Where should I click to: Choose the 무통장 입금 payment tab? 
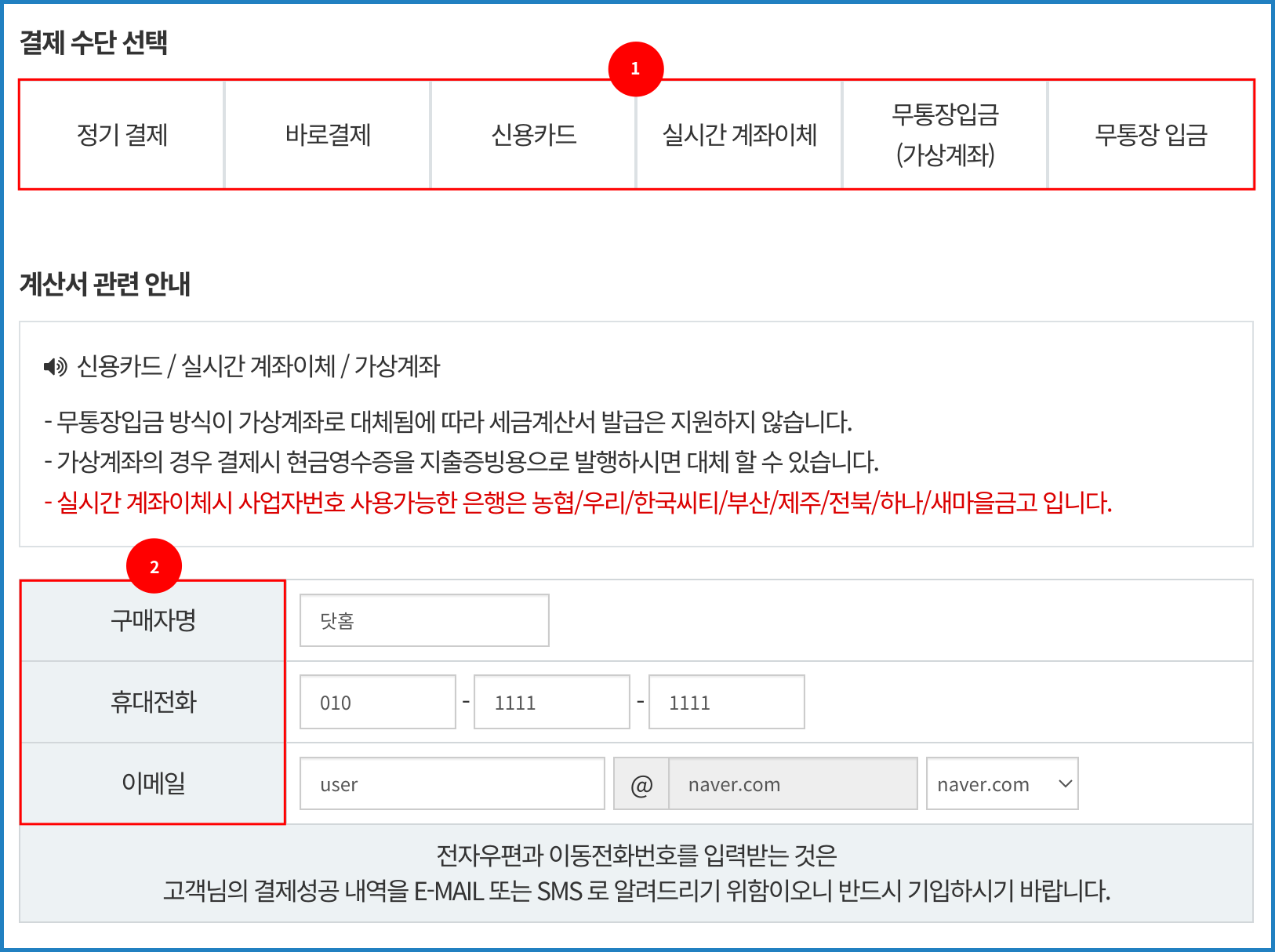1150,135
